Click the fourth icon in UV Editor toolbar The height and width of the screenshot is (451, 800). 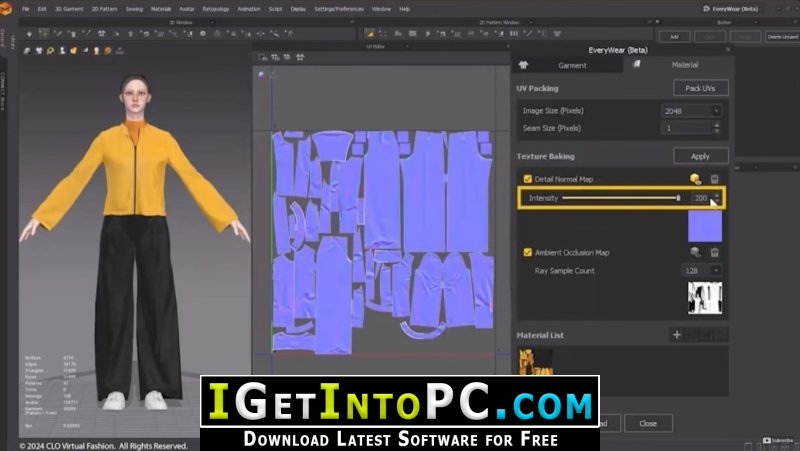[300, 57]
